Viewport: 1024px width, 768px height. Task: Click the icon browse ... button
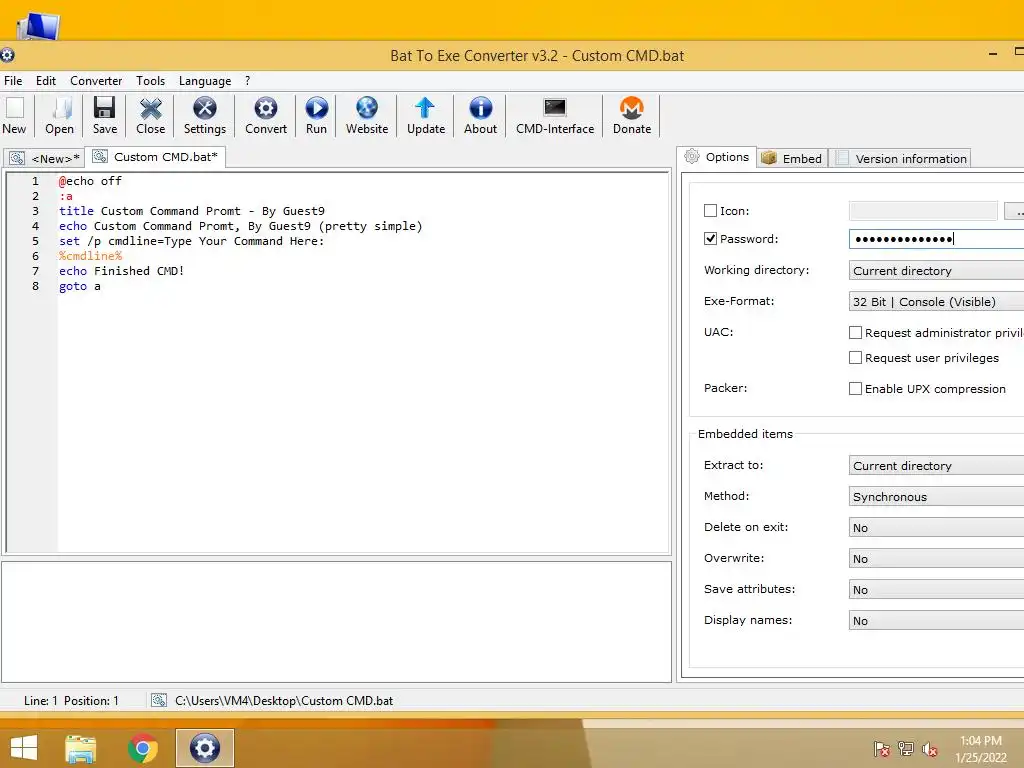(x=1016, y=210)
